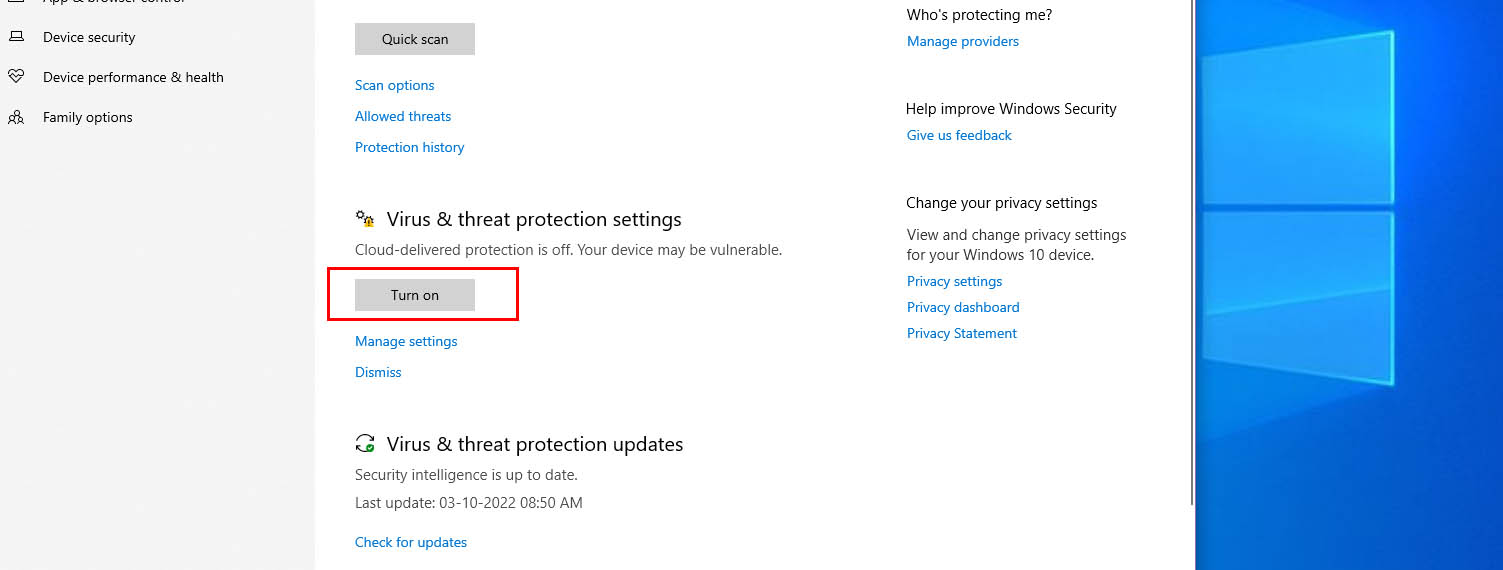
Task: Dismiss the cloud protection warning
Action: (x=378, y=372)
